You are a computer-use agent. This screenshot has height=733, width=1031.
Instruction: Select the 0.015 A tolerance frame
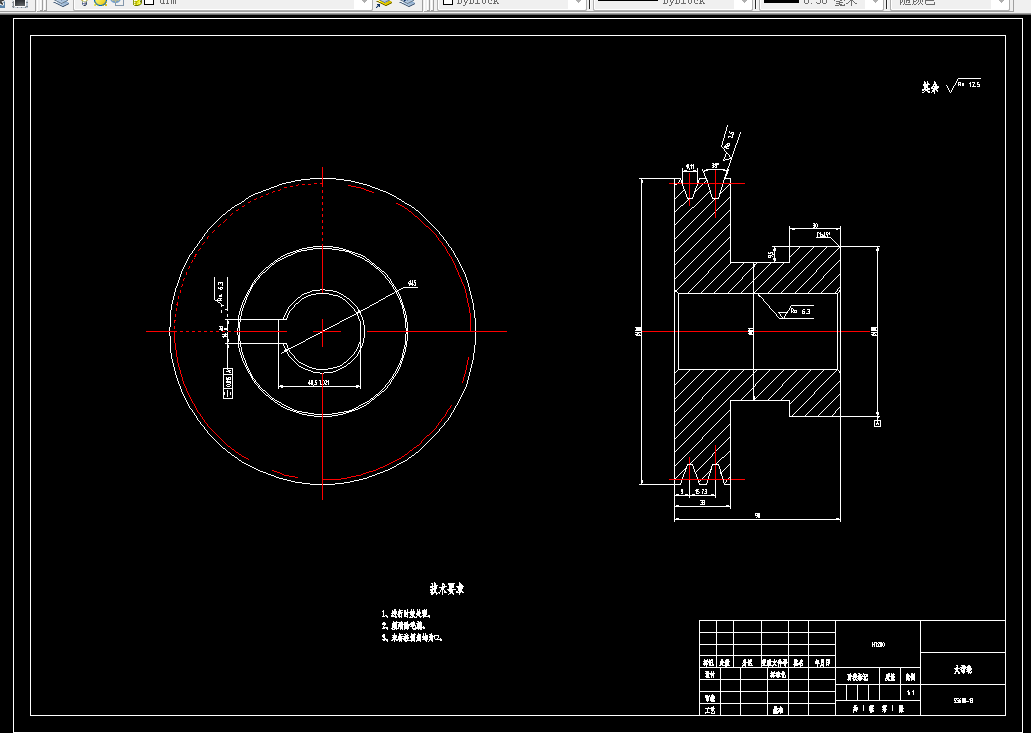tap(228, 383)
